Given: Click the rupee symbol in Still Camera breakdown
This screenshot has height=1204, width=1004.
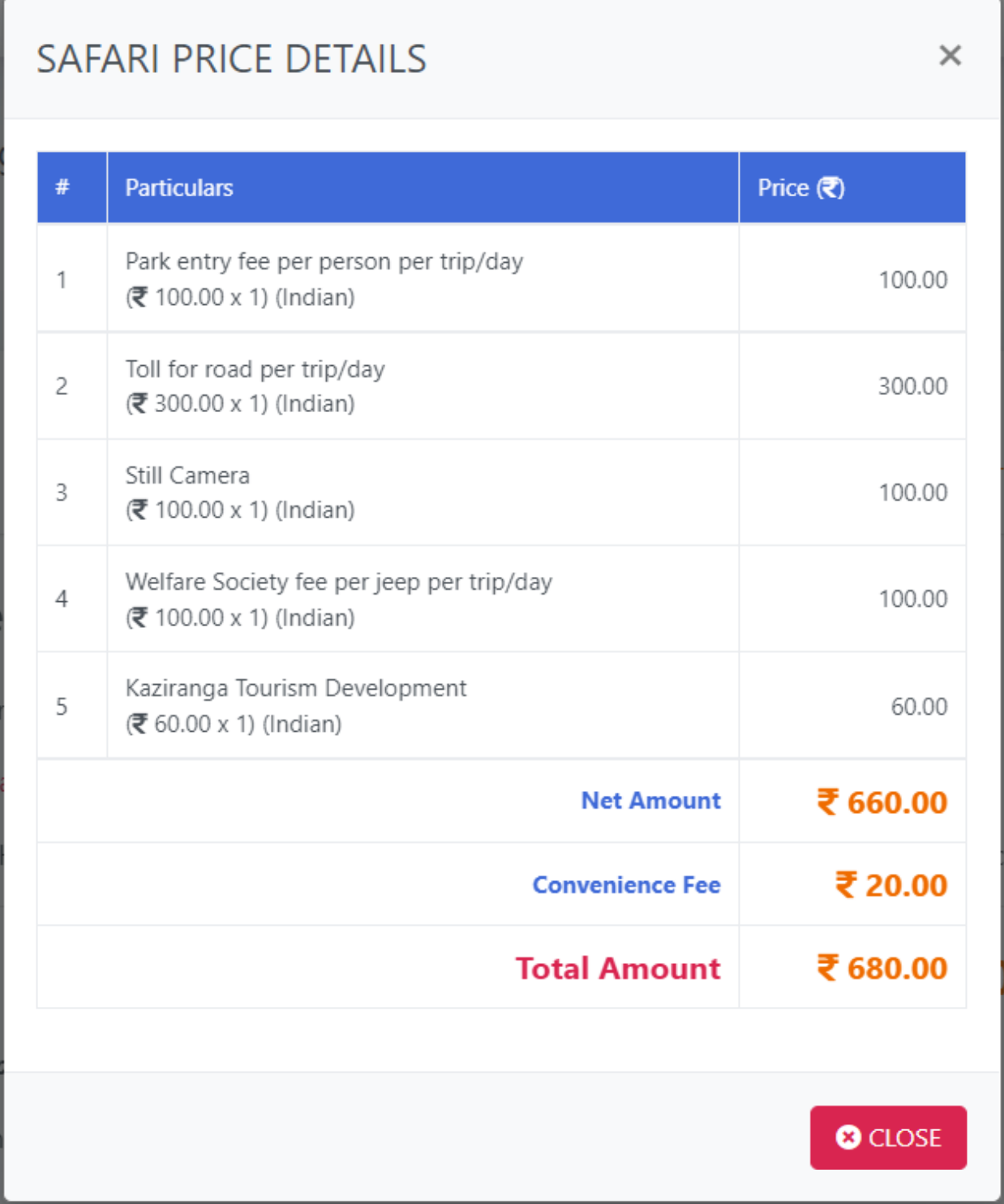Looking at the screenshot, I should pyautogui.click(x=139, y=510).
